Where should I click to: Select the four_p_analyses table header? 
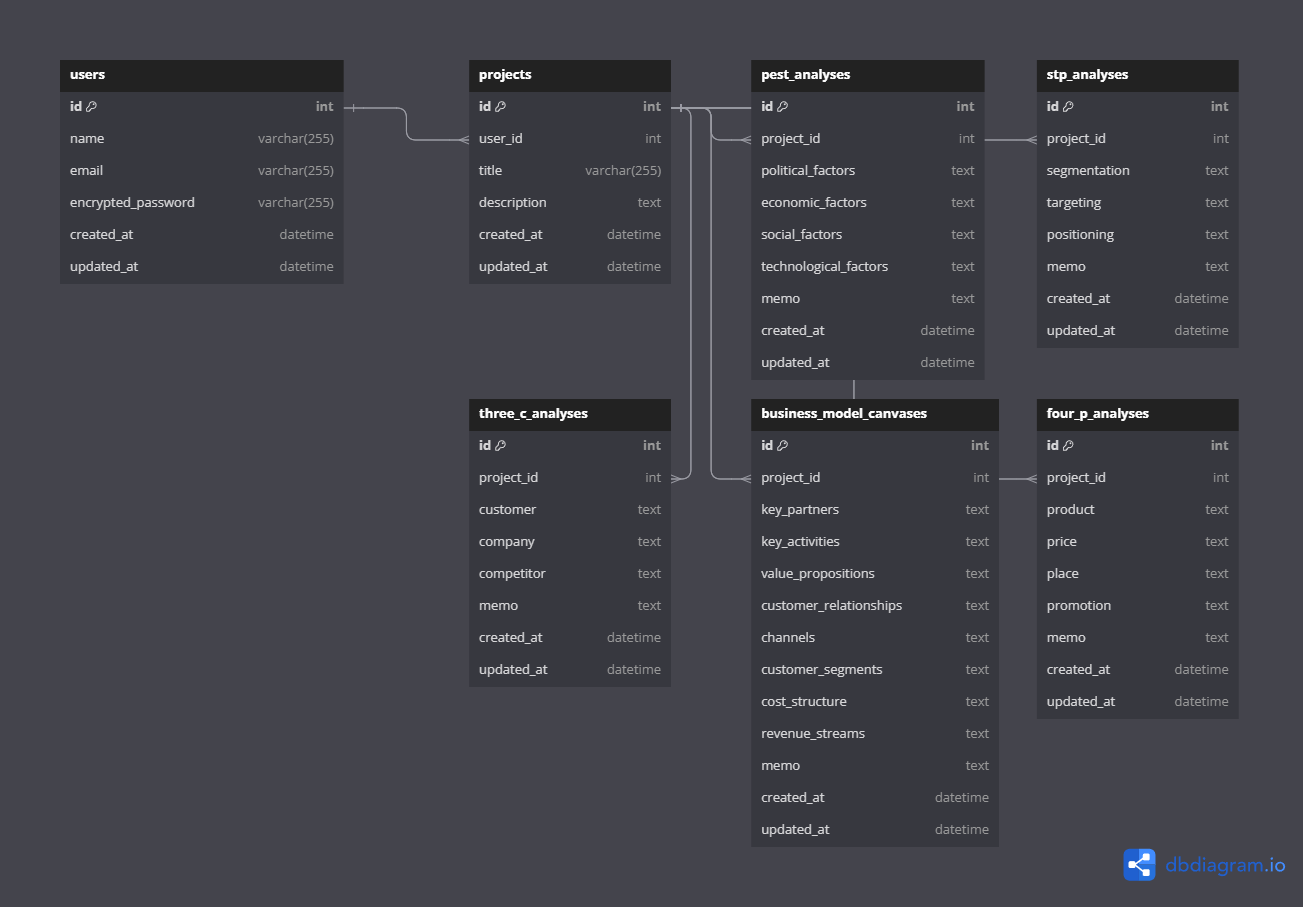pos(1138,414)
